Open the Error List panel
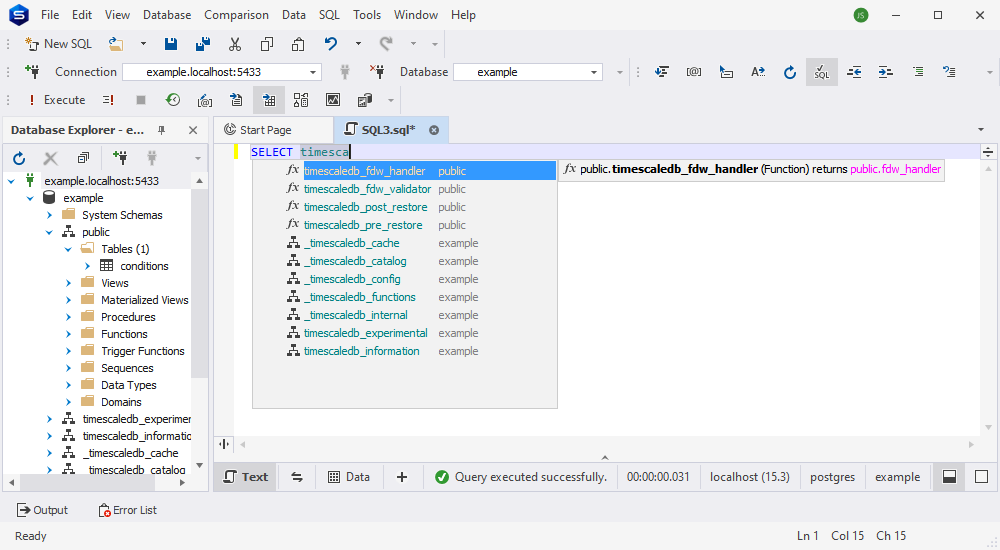 128,510
